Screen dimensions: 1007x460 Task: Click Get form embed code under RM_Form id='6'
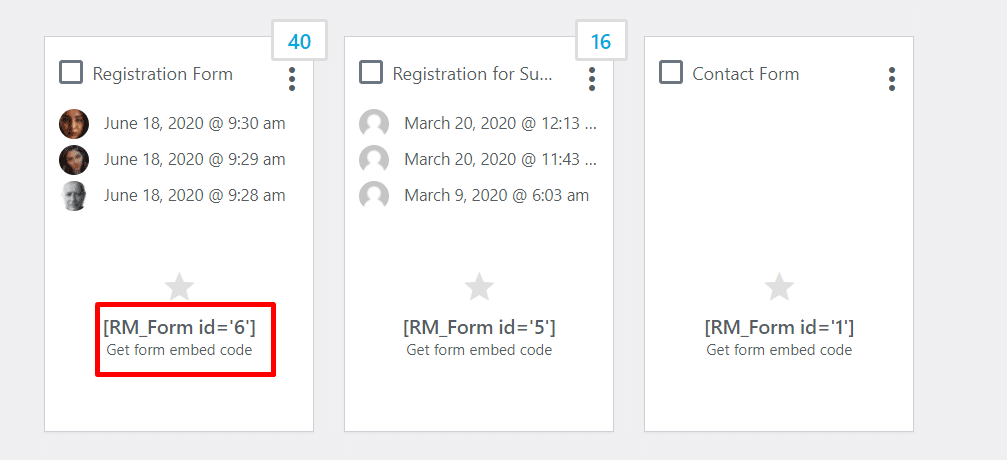(180, 350)
